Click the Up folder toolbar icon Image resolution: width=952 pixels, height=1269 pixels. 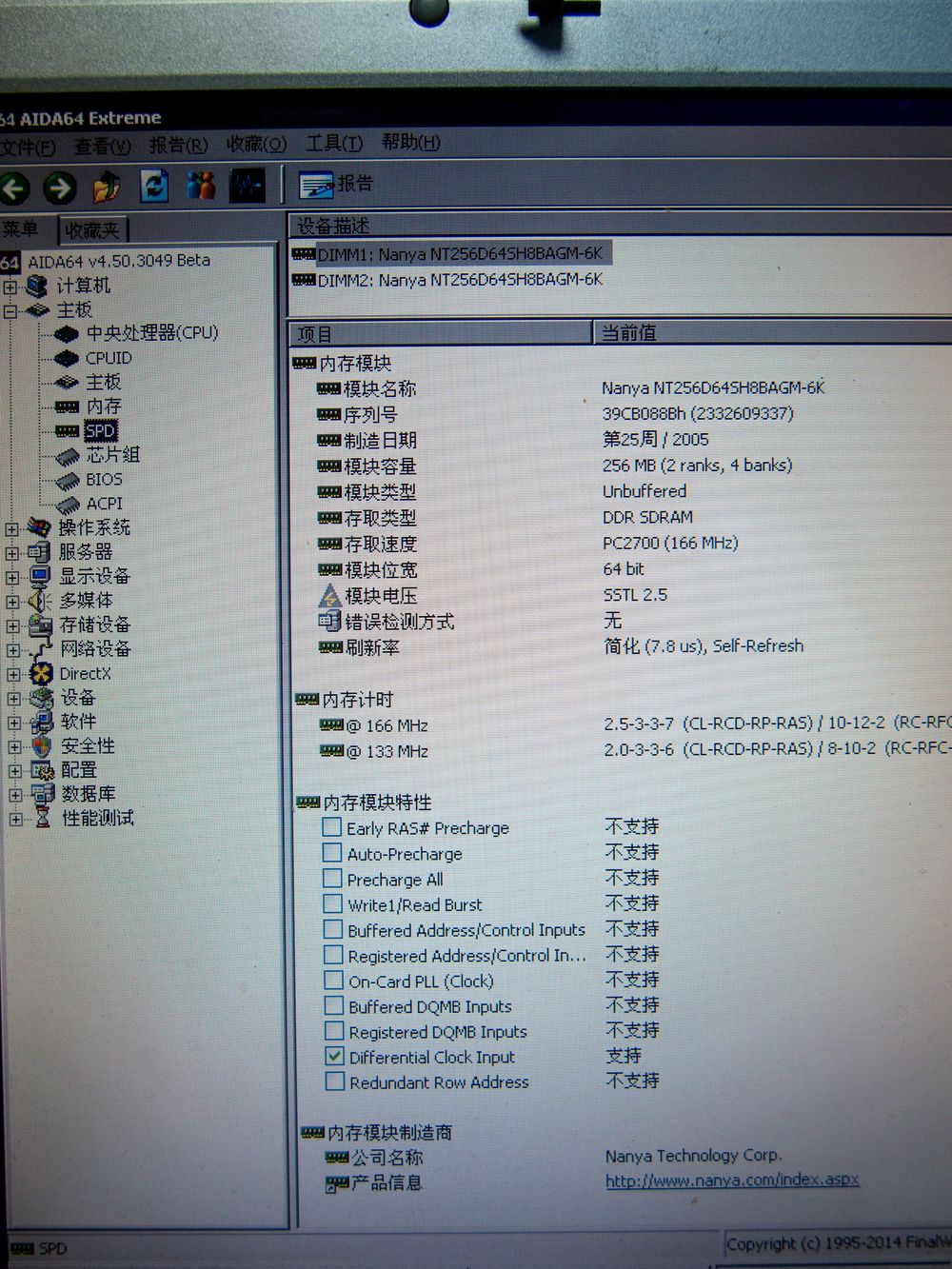pyautogui.click(x=107, y=186)
